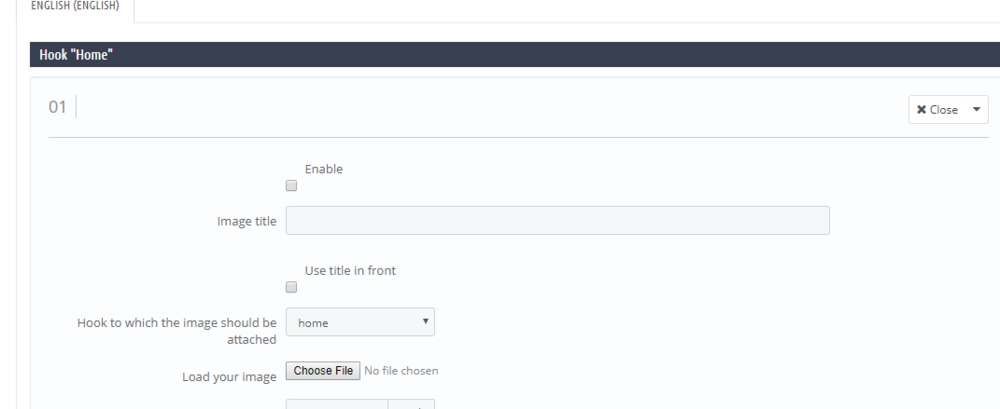Image resolution: width=1000 pixels, height=409 pixels.
Task: Select the 01 item number label
Action: 57,106
